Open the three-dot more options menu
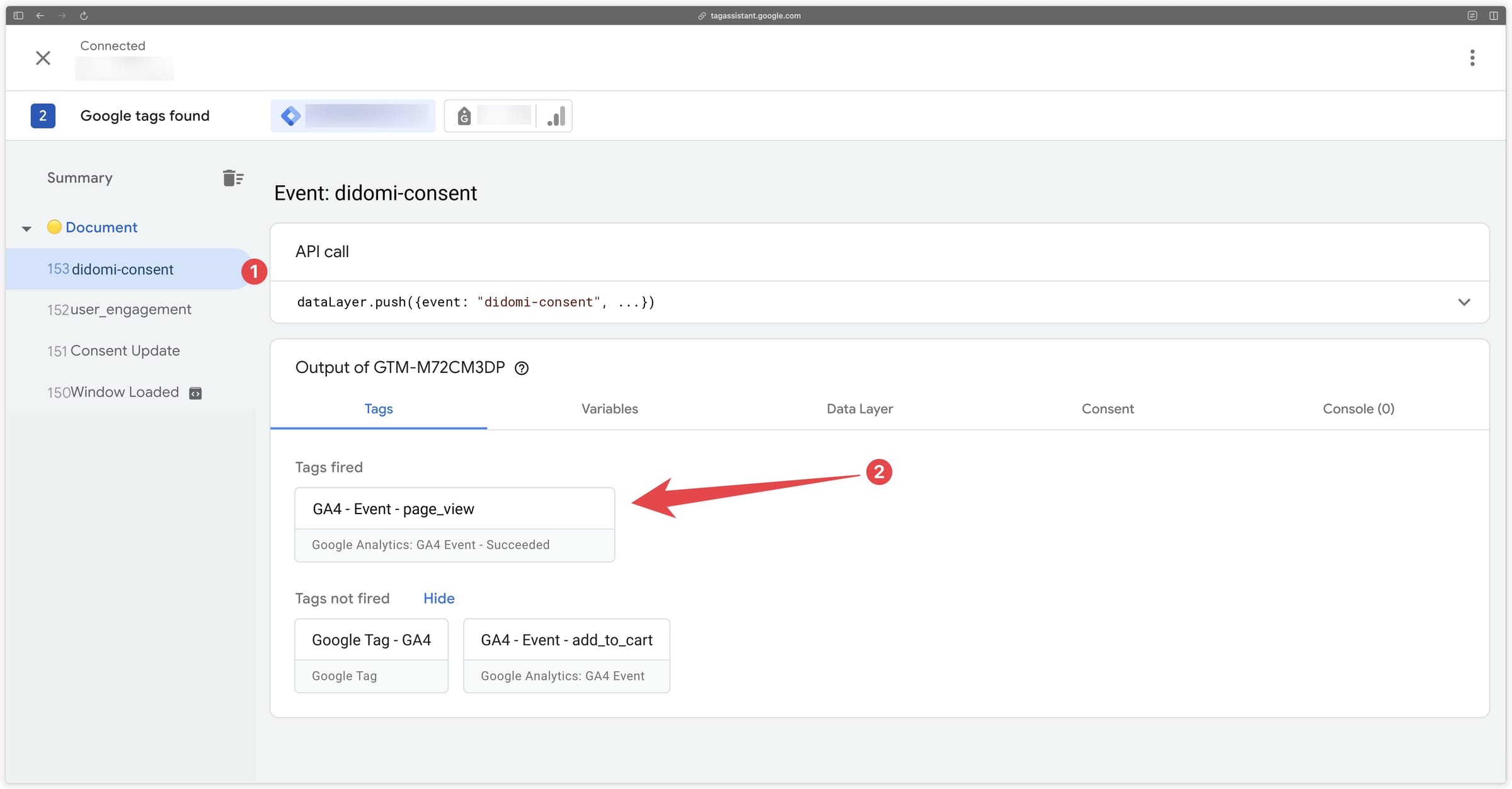The height and width of the screenshot is (789, 1512). coord(1472,58)
